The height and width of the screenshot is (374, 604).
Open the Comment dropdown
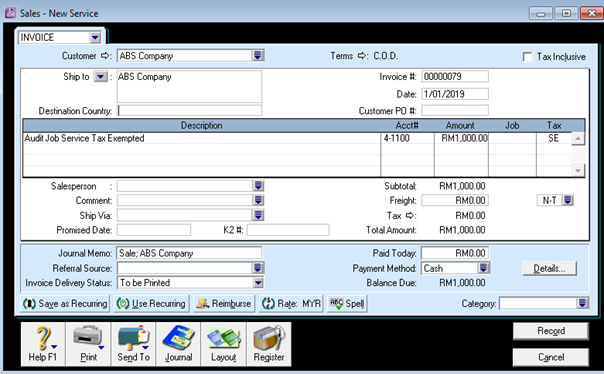pos(258,200)
